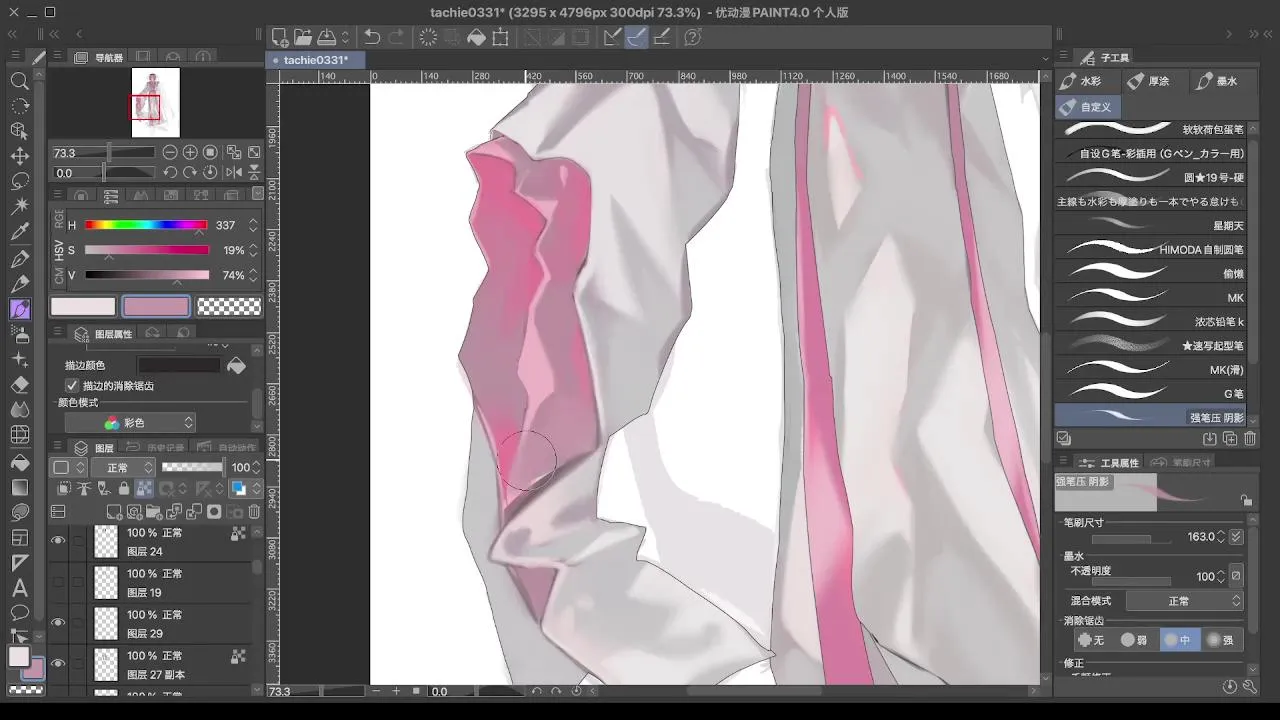Select brush preset 浓芯铅笔 k
The image size is (1280, 720).
click(1152, 321)
